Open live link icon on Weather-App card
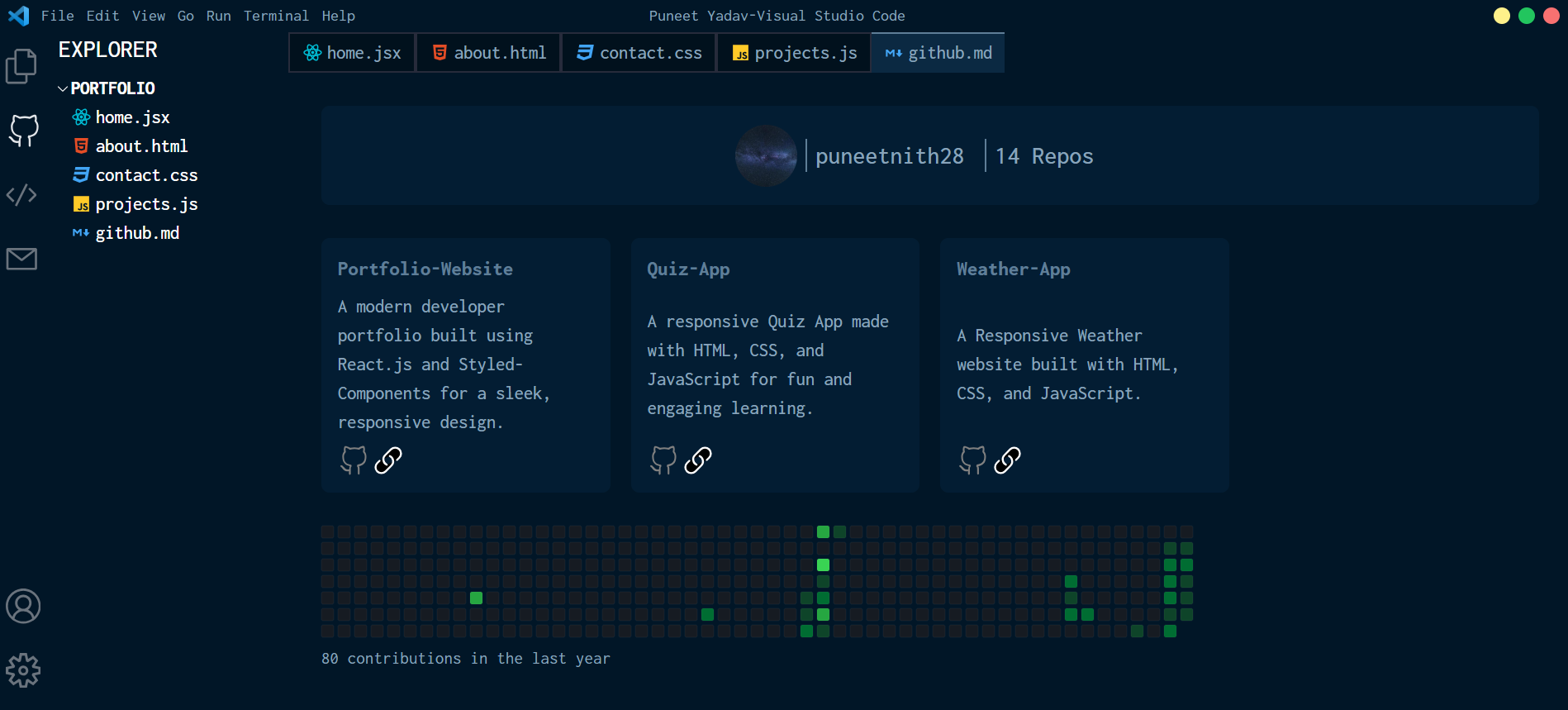Viewport: 1568px width, 710px height. pyautogui.click(x=1008, y=460)
